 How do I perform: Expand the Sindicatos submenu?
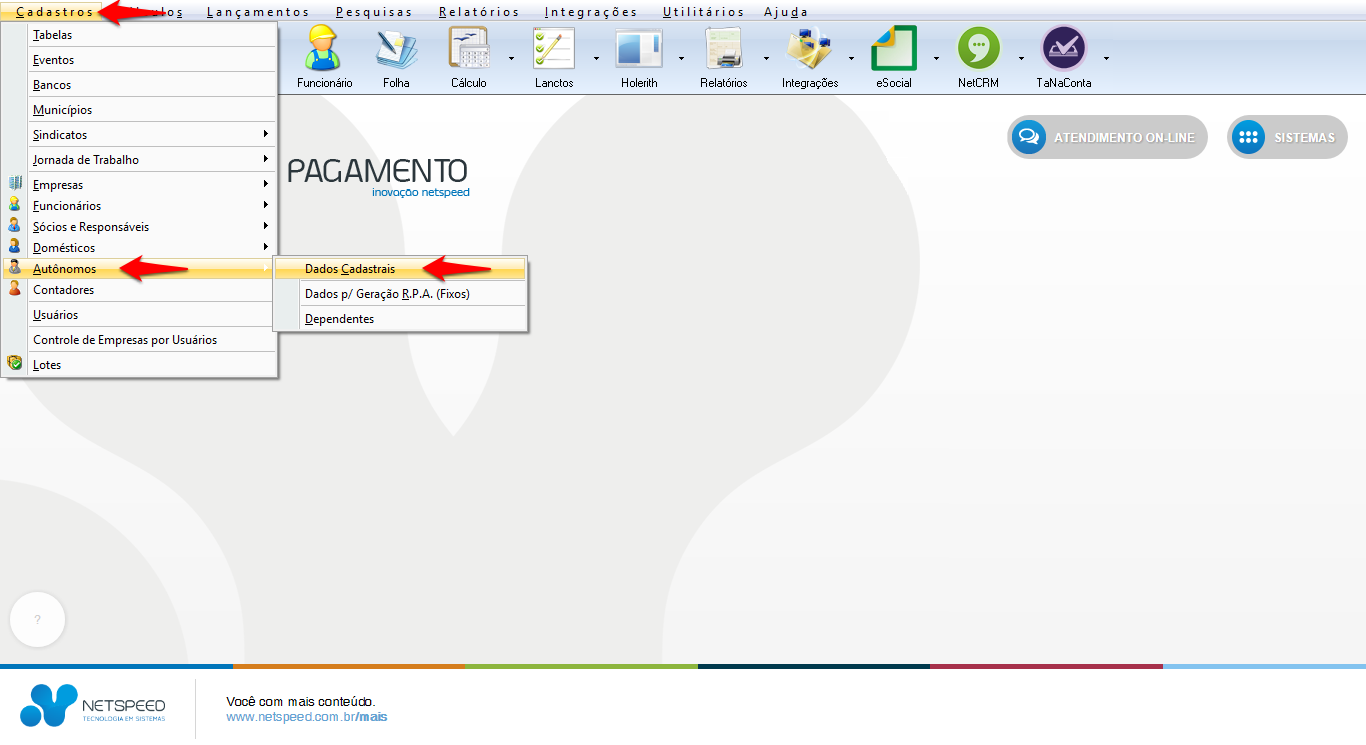pos(150,135)
